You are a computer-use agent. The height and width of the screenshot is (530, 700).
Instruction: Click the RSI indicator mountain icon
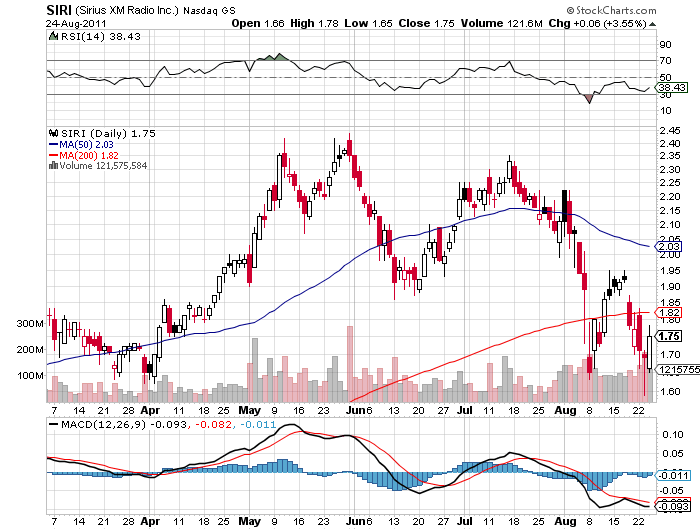point(53,36)
